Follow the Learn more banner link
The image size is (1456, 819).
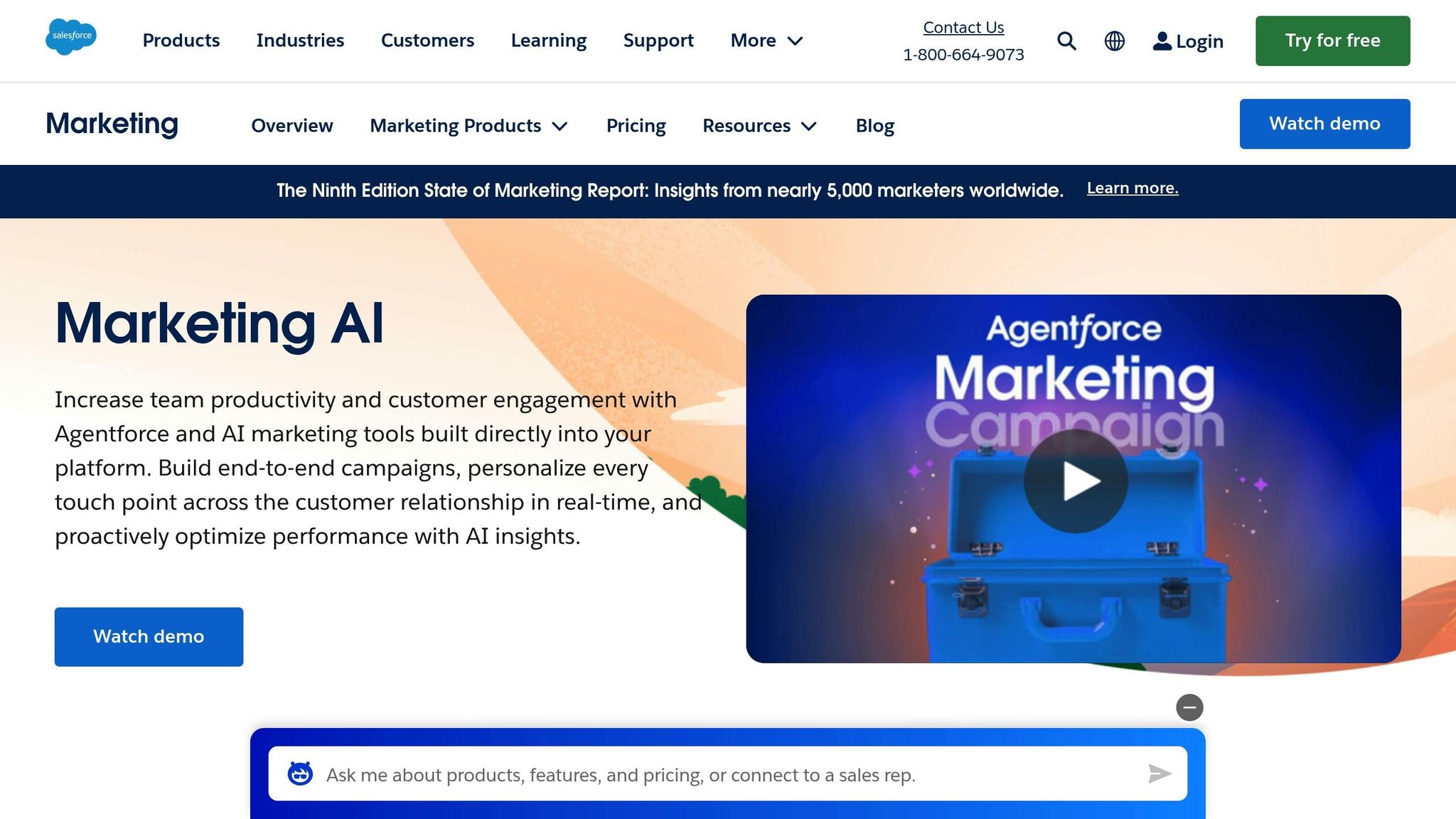click(1133, 188)
